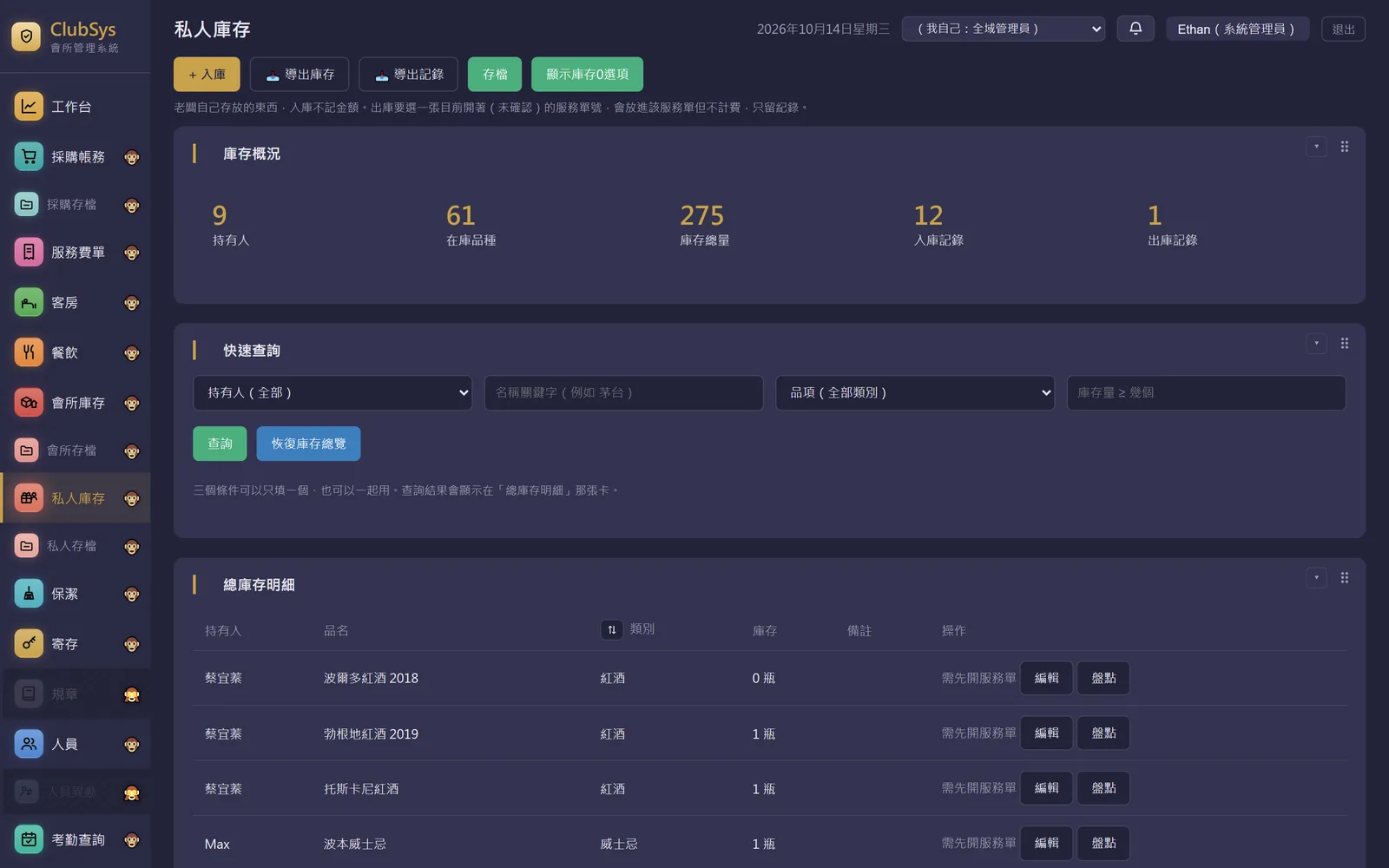Open the 品項（全部類別）dropdown

pos(915,393)
